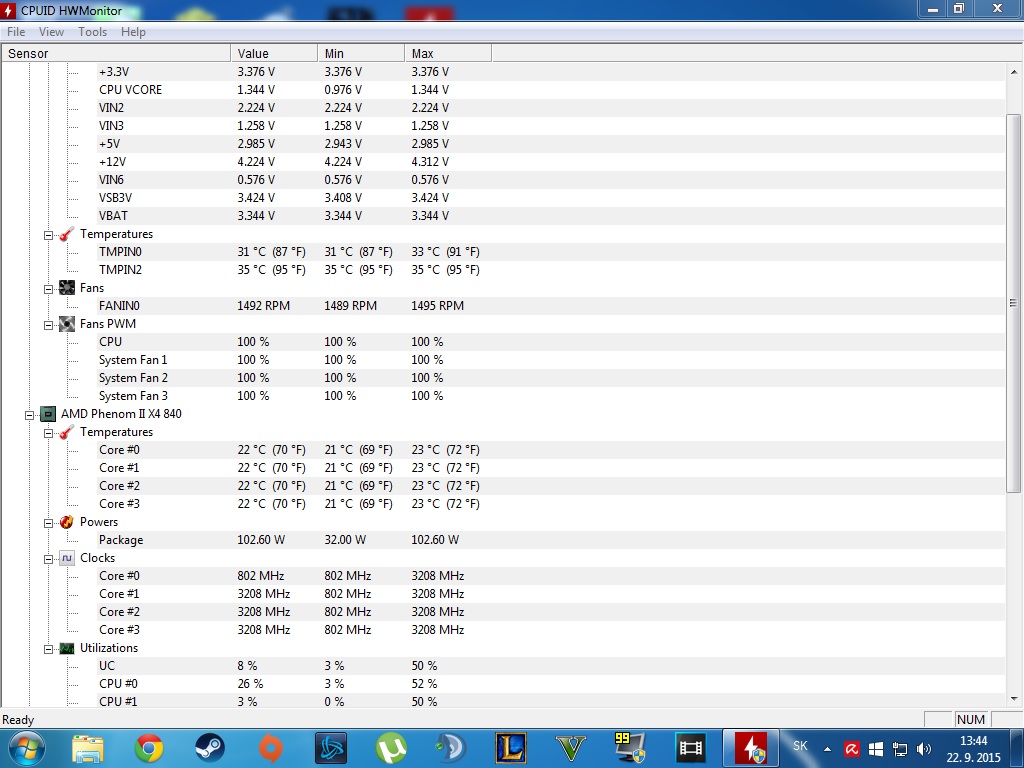Click the Max column header
Screen dimensions: 1024x768
[448, 54]
